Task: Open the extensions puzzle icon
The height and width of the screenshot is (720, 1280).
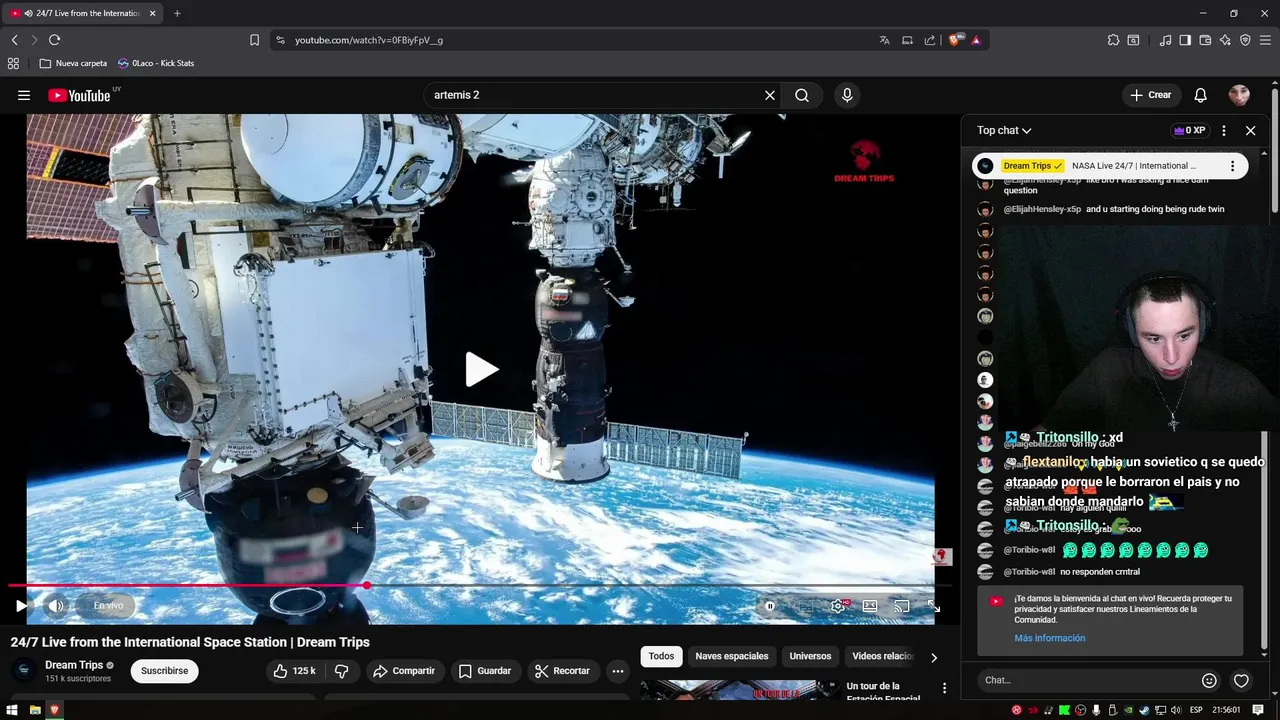Action: coord(1113,40)
